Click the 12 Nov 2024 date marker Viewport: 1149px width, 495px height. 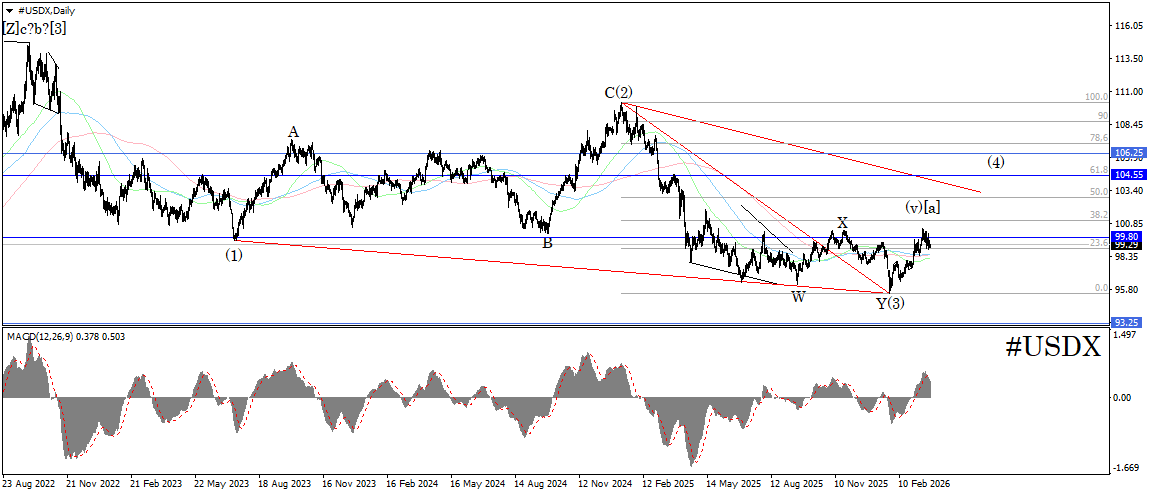click(x=605, y=484)
